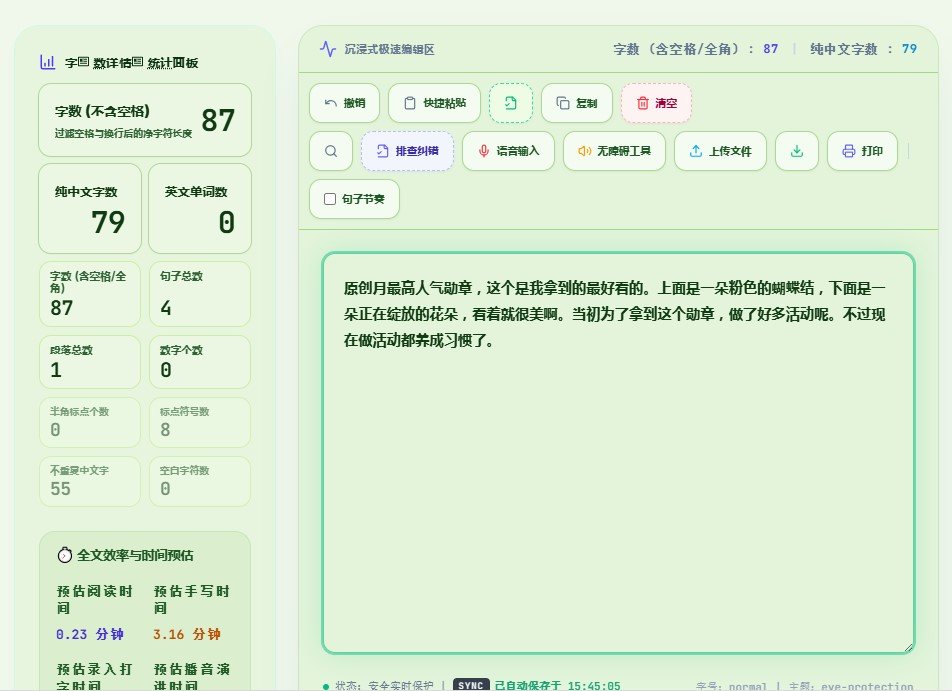
Task: Select the 不重复中文字 55 card
Action: tap(90, 481)
